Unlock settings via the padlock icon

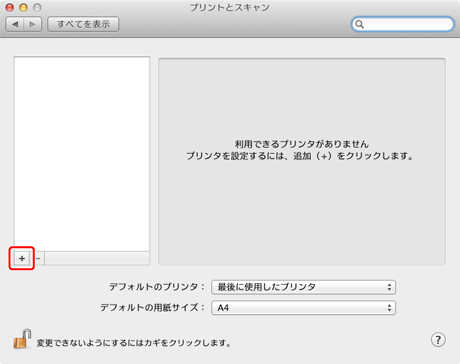[x=22, y=339]
